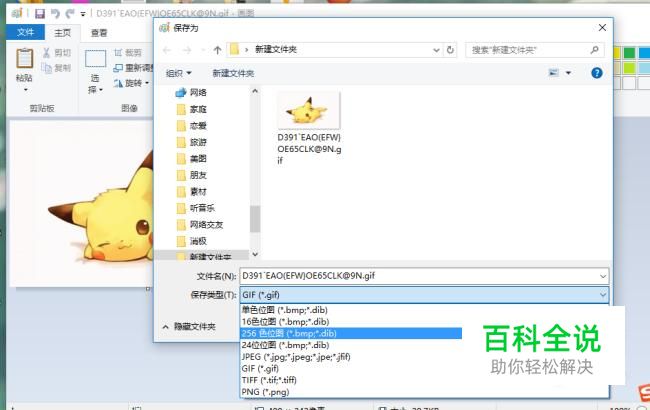This screenshot has height=410, width=650.
Task: Choose PNG (*.png) format option
Action: pos(265,392)
